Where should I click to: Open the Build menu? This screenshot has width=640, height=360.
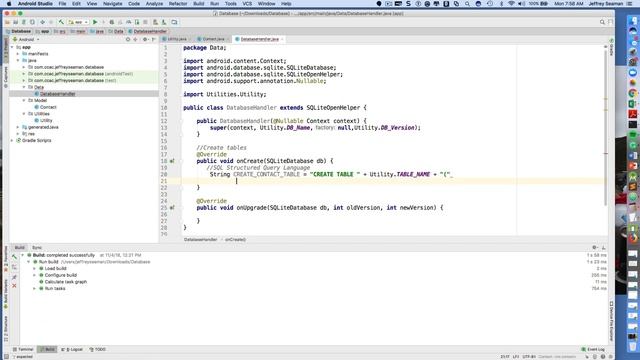(x=199, y=4)
